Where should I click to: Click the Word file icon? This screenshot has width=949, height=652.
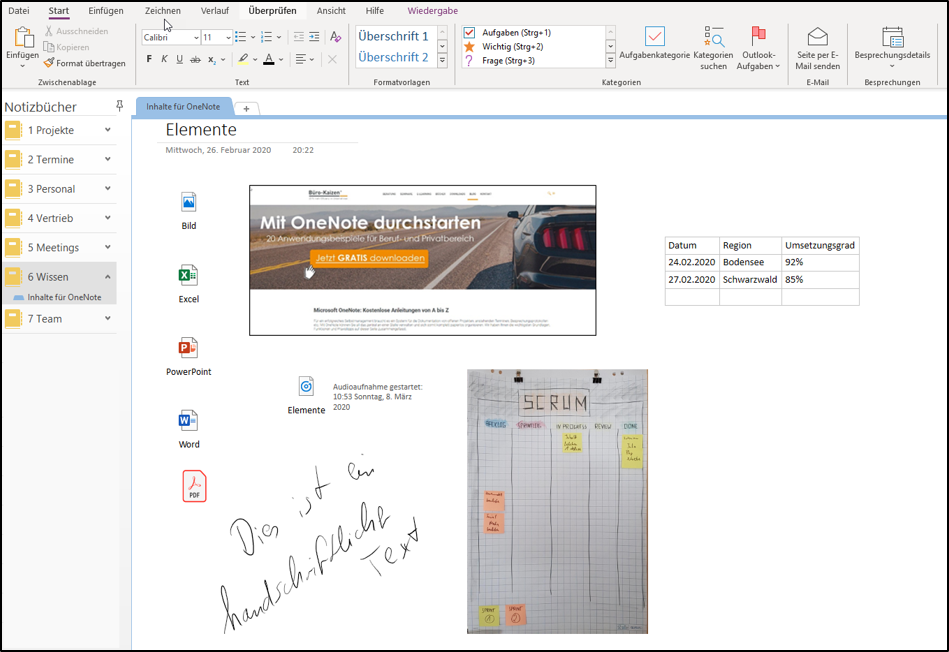[188, 421]
